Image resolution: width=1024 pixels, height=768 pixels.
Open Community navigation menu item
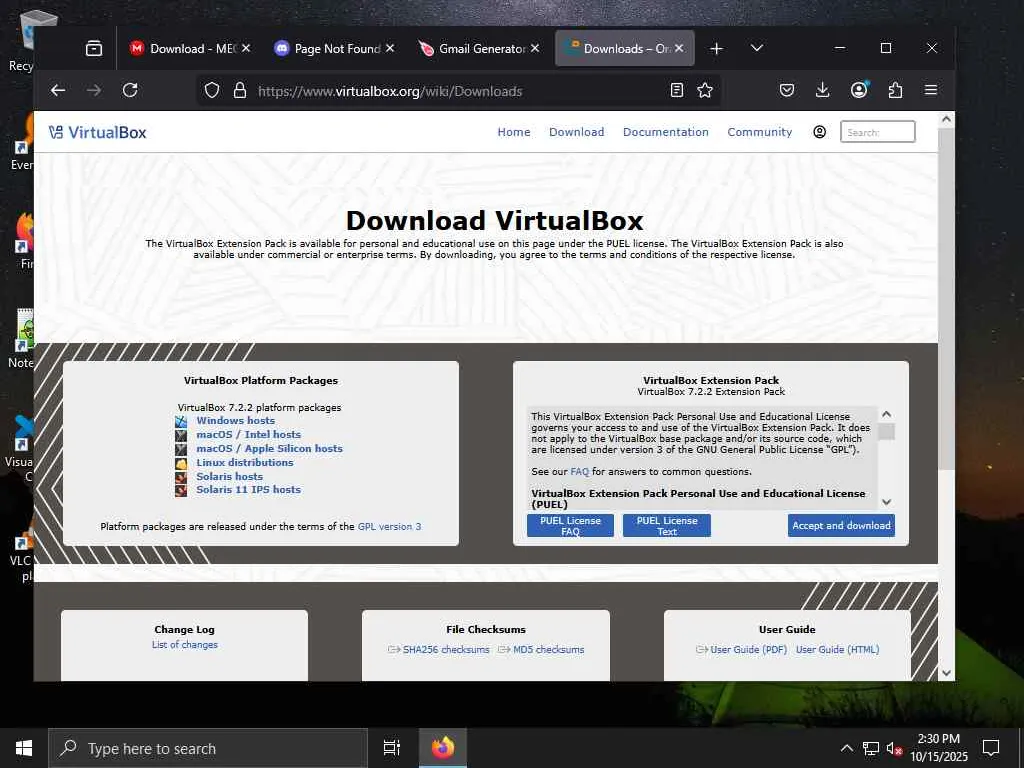point(760,132)
